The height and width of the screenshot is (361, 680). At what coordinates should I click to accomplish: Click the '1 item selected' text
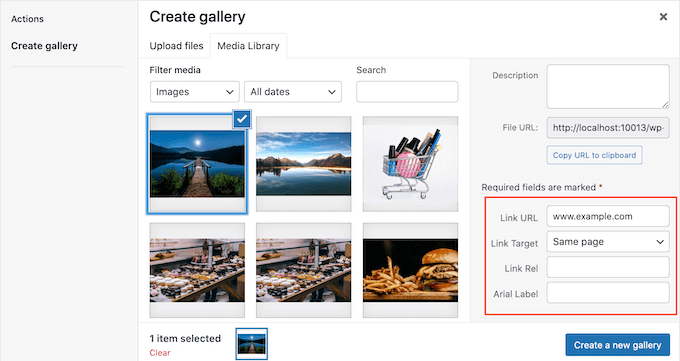[x=185, y=338]
